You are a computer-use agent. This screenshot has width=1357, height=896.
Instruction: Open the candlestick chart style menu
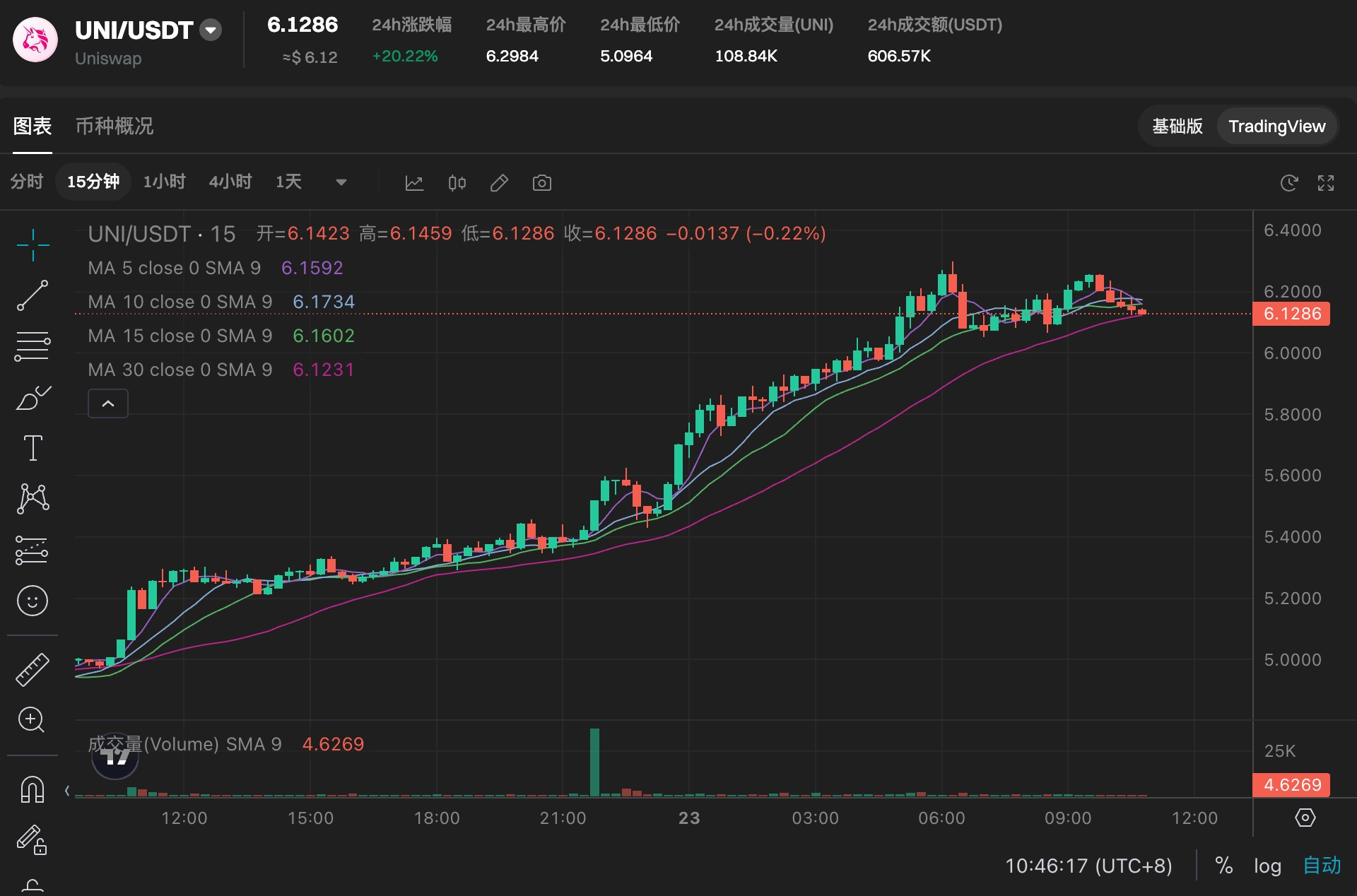pyautogui.click(x=457, y=183)
